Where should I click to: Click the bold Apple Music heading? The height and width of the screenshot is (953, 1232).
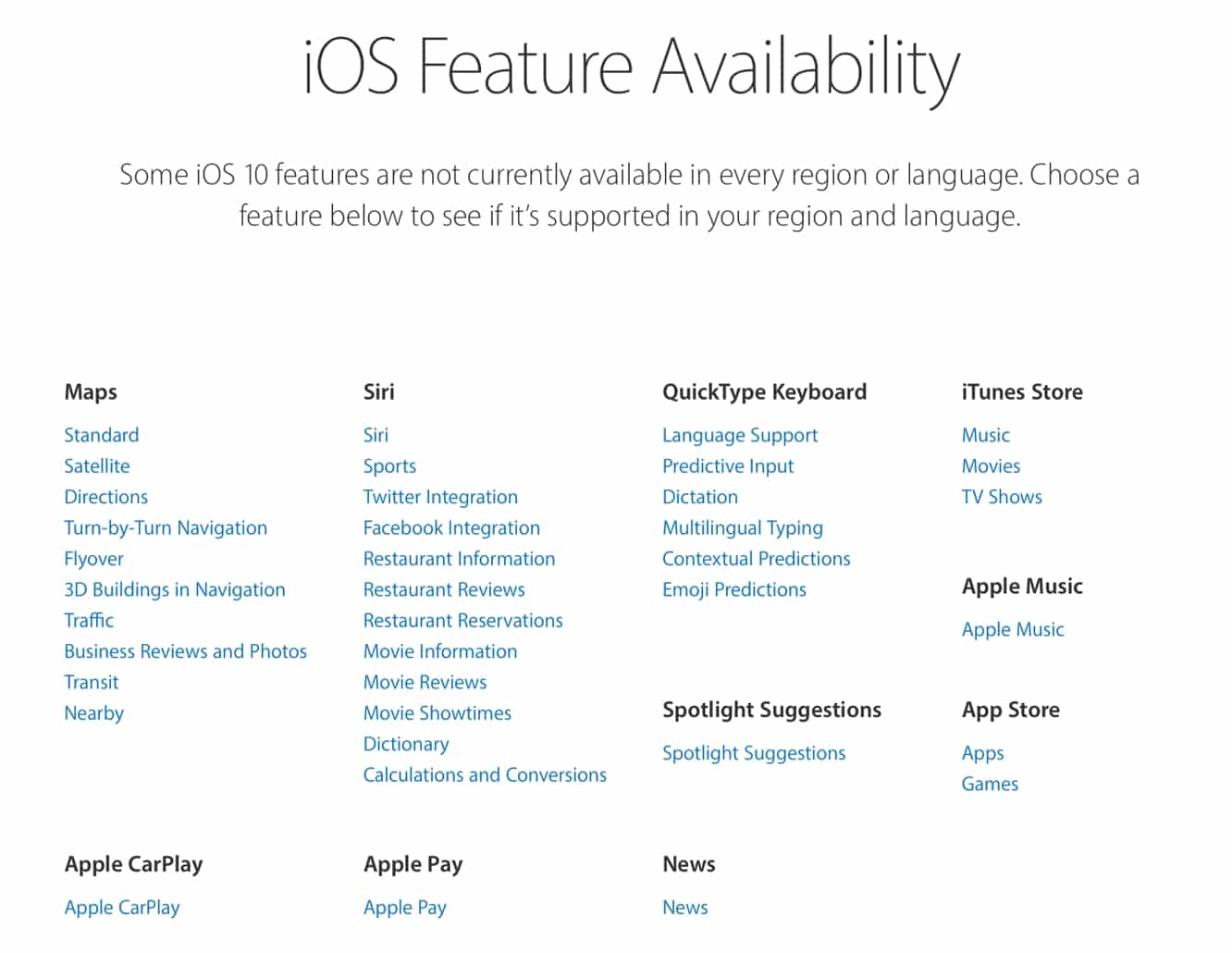1022,587
